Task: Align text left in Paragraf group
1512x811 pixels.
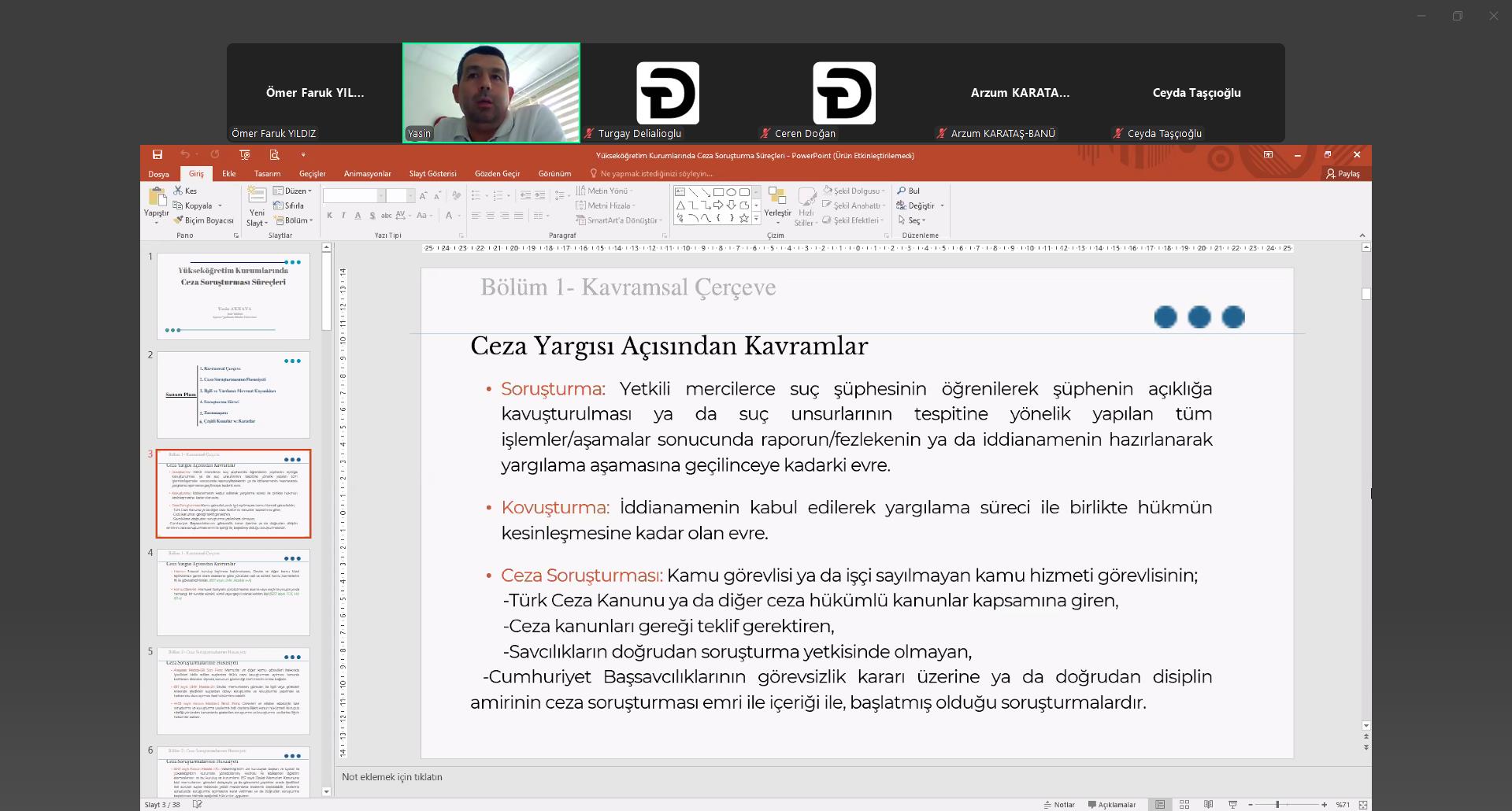Action: click(x=476, y=216)
